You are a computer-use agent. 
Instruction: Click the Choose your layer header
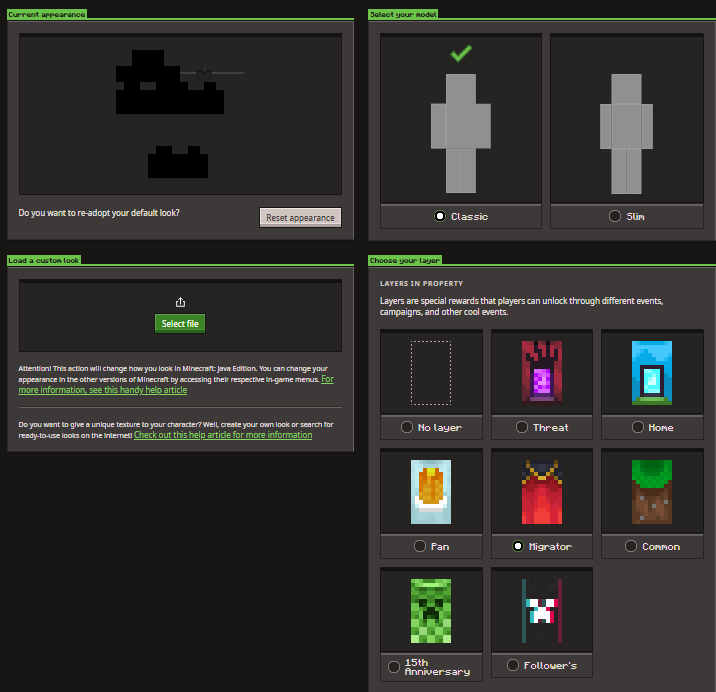405,260
